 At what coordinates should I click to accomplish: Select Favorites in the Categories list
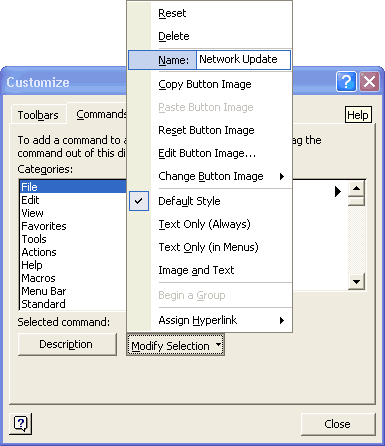[44, 226]
